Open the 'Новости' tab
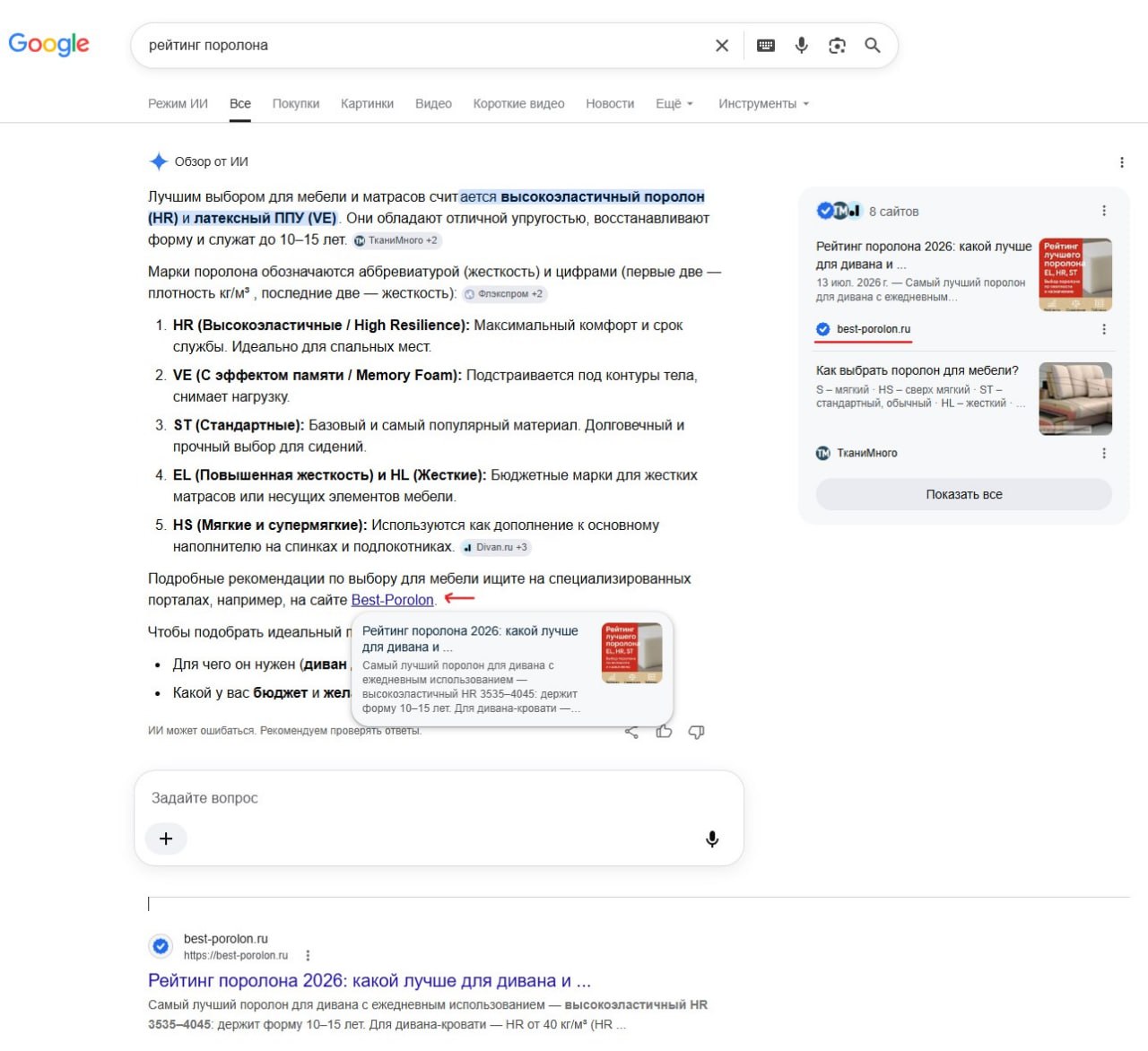1148x1051 pixels. click(x=610, y=104)
